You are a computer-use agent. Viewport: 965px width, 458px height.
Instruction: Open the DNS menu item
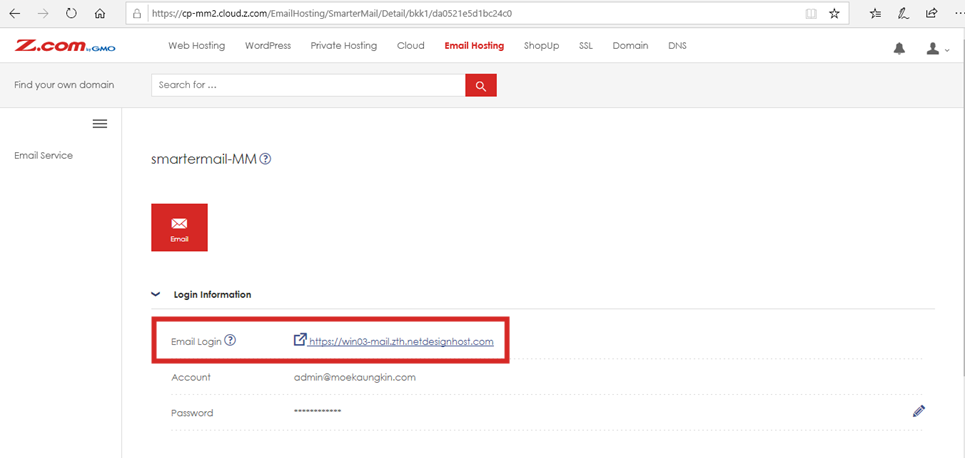coord(677,46)
